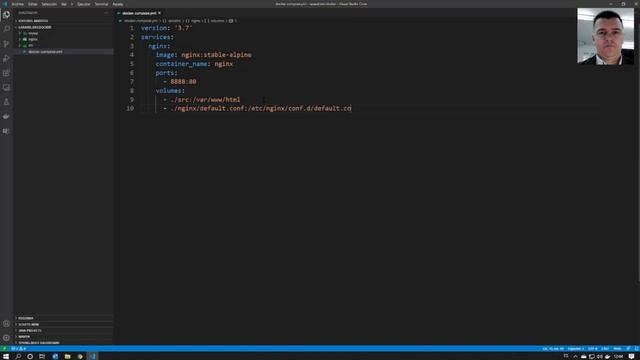Expand the Maven panel section
The image size is (640, 360).
(x=64, y=337)
